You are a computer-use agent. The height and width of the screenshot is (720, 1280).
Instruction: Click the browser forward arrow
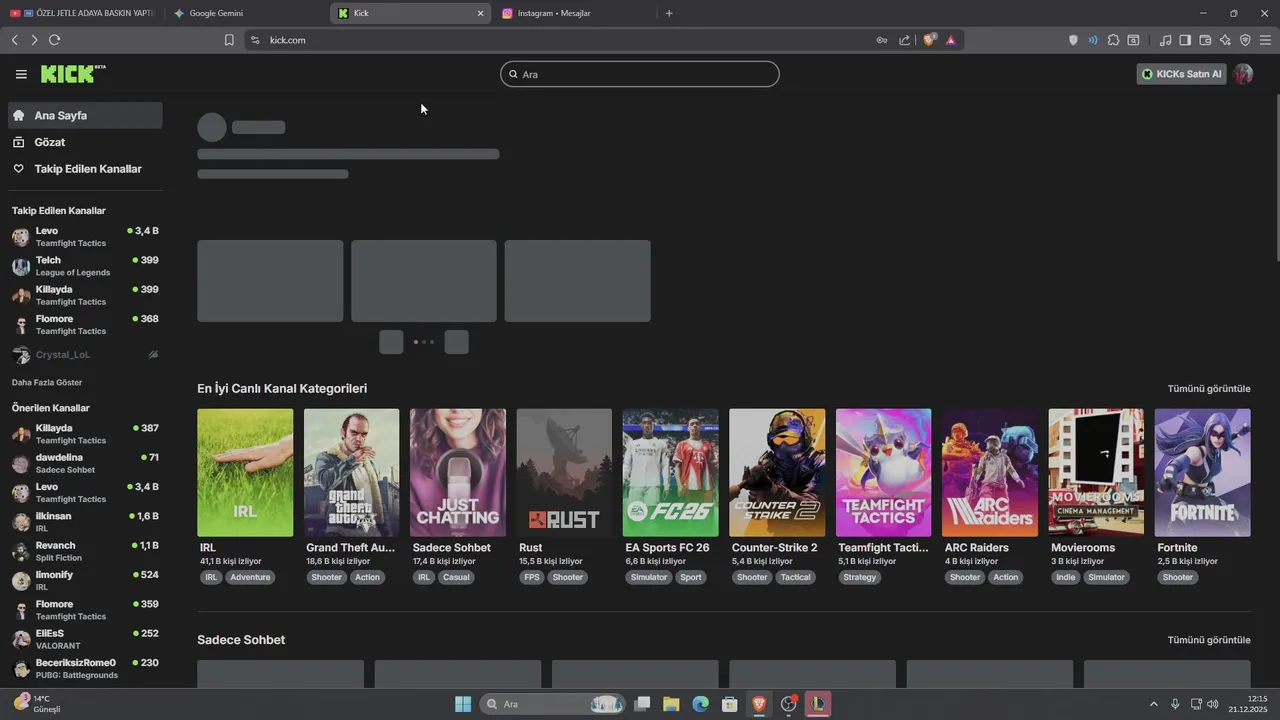34,40
